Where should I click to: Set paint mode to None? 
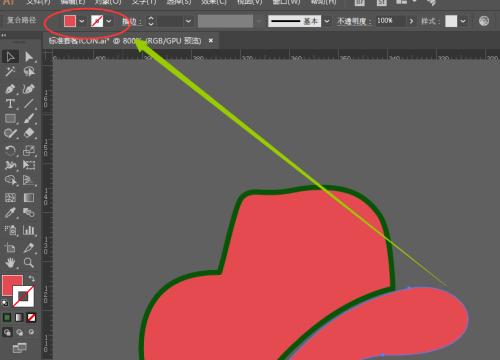pos(31,317)
